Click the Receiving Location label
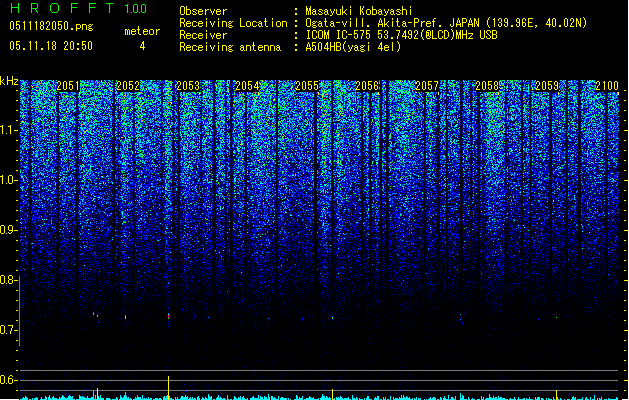 pos(233,23)
